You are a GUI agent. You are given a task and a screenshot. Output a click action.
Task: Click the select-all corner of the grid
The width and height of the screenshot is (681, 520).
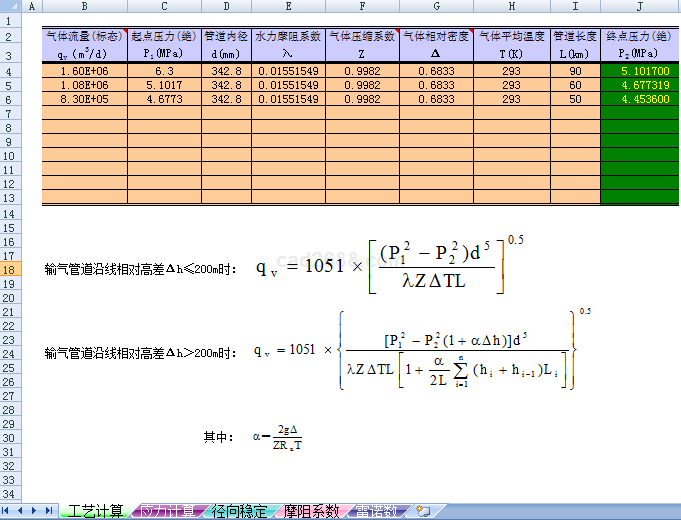coord(10,7)
